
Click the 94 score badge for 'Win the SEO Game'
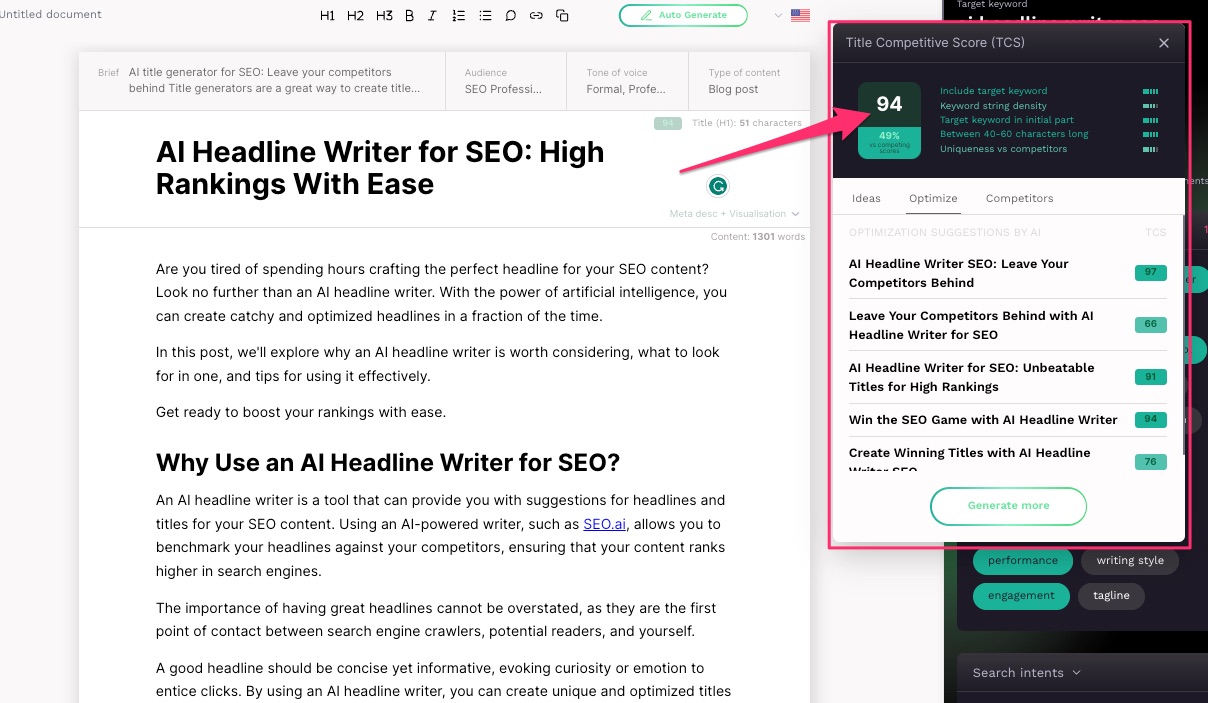(1151, 420)
